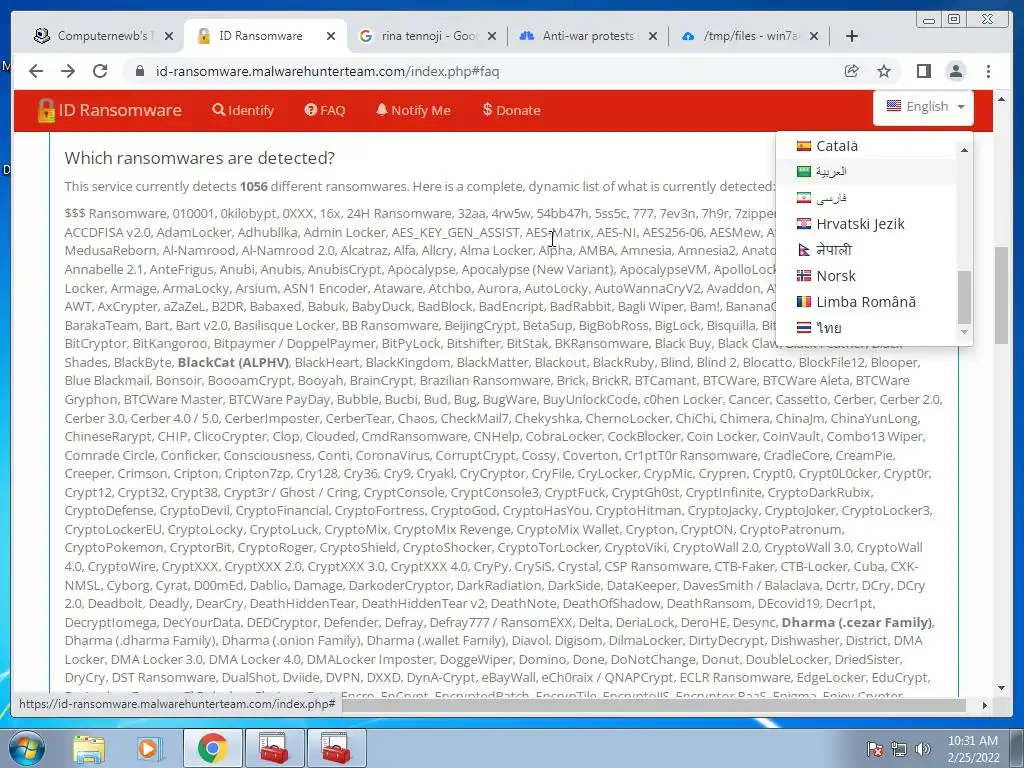Open the FAQ nav link
Image resolution: width=1024 pixels, height=768 pixels.
[x=325, y=110]
